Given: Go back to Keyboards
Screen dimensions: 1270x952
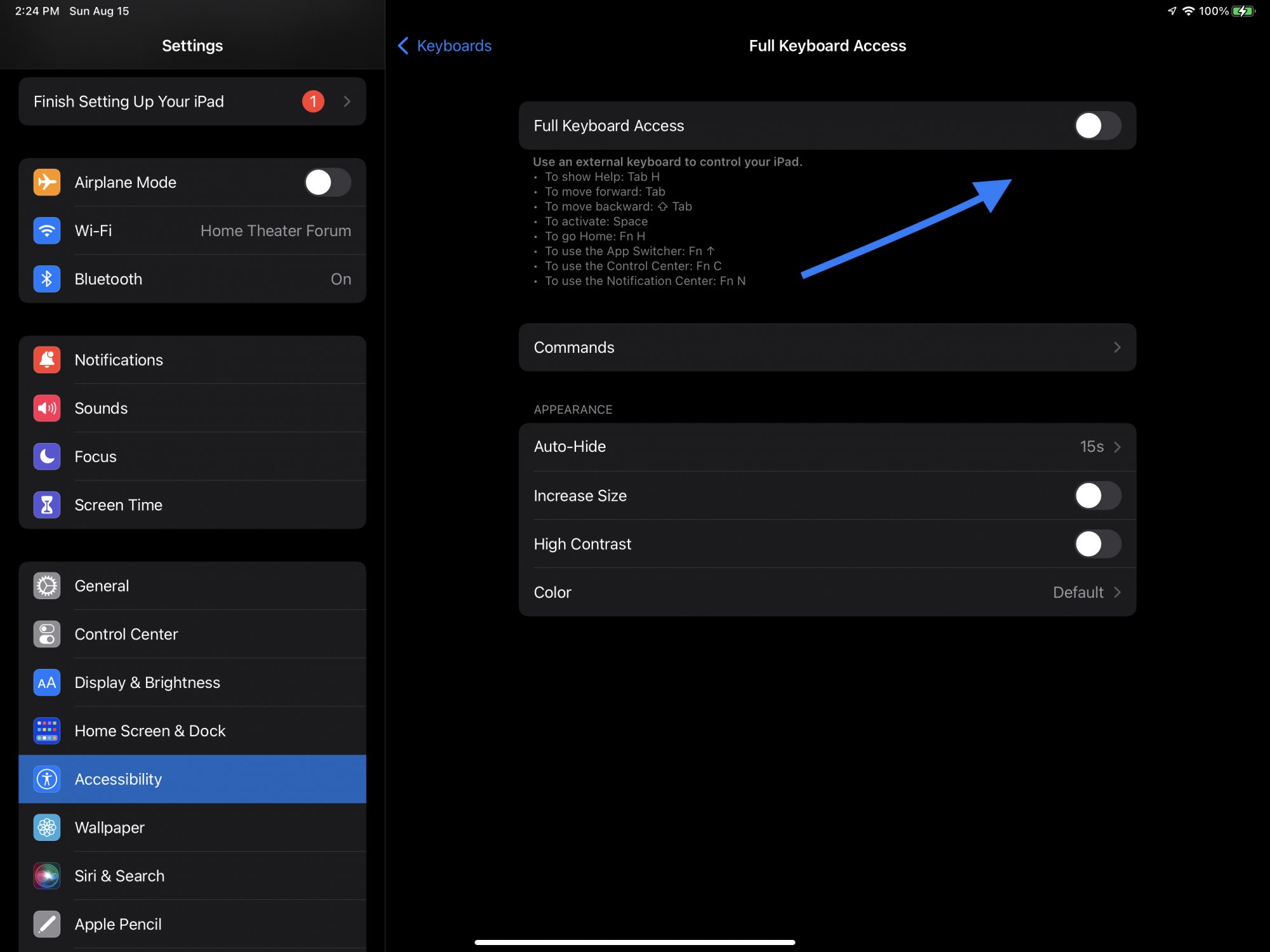Looking at the screenshot, I should 444,46.
